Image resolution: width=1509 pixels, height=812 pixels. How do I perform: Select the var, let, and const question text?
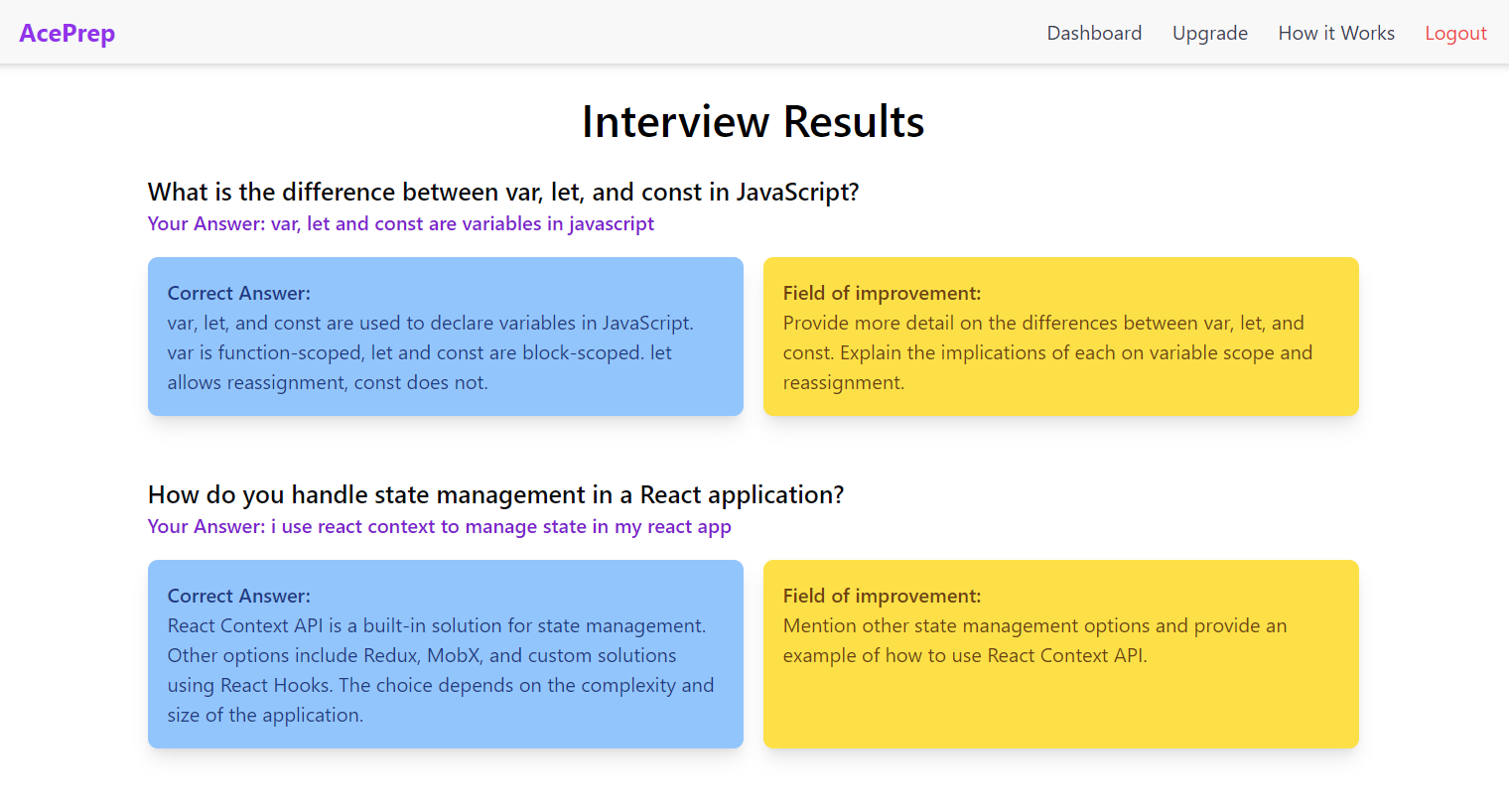(x=503, y=192)
